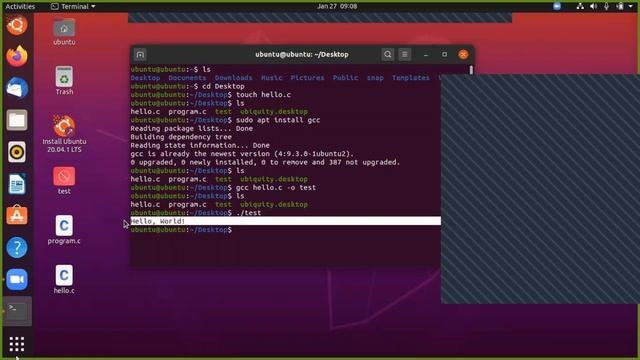Select Install Ubuntu 20.04.1 LTS desktop icon
Screen dimensions: 640x360
pos(64,134)
